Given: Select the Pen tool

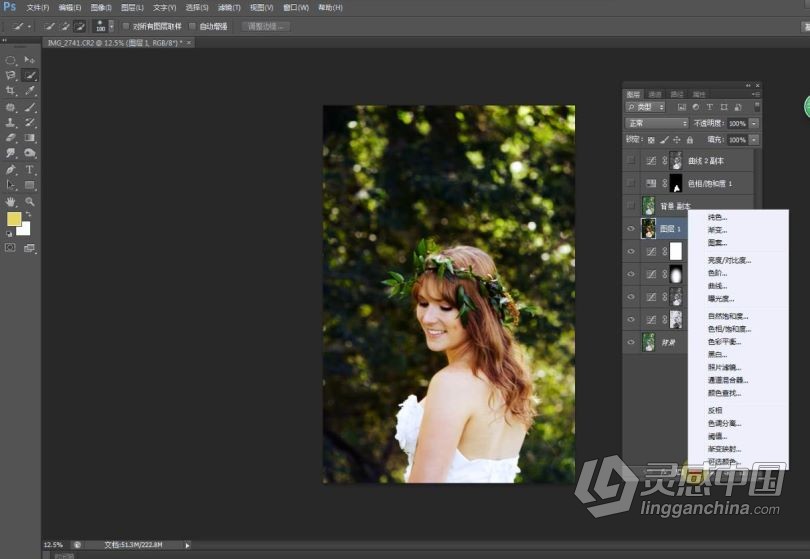Looking at the screenshot, I should pos(10,169).
